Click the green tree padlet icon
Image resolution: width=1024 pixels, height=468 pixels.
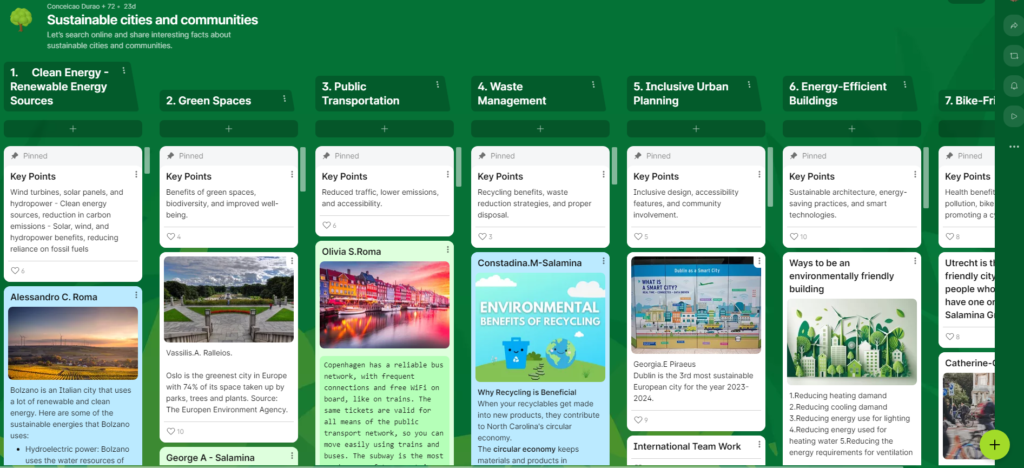(21, 20)
